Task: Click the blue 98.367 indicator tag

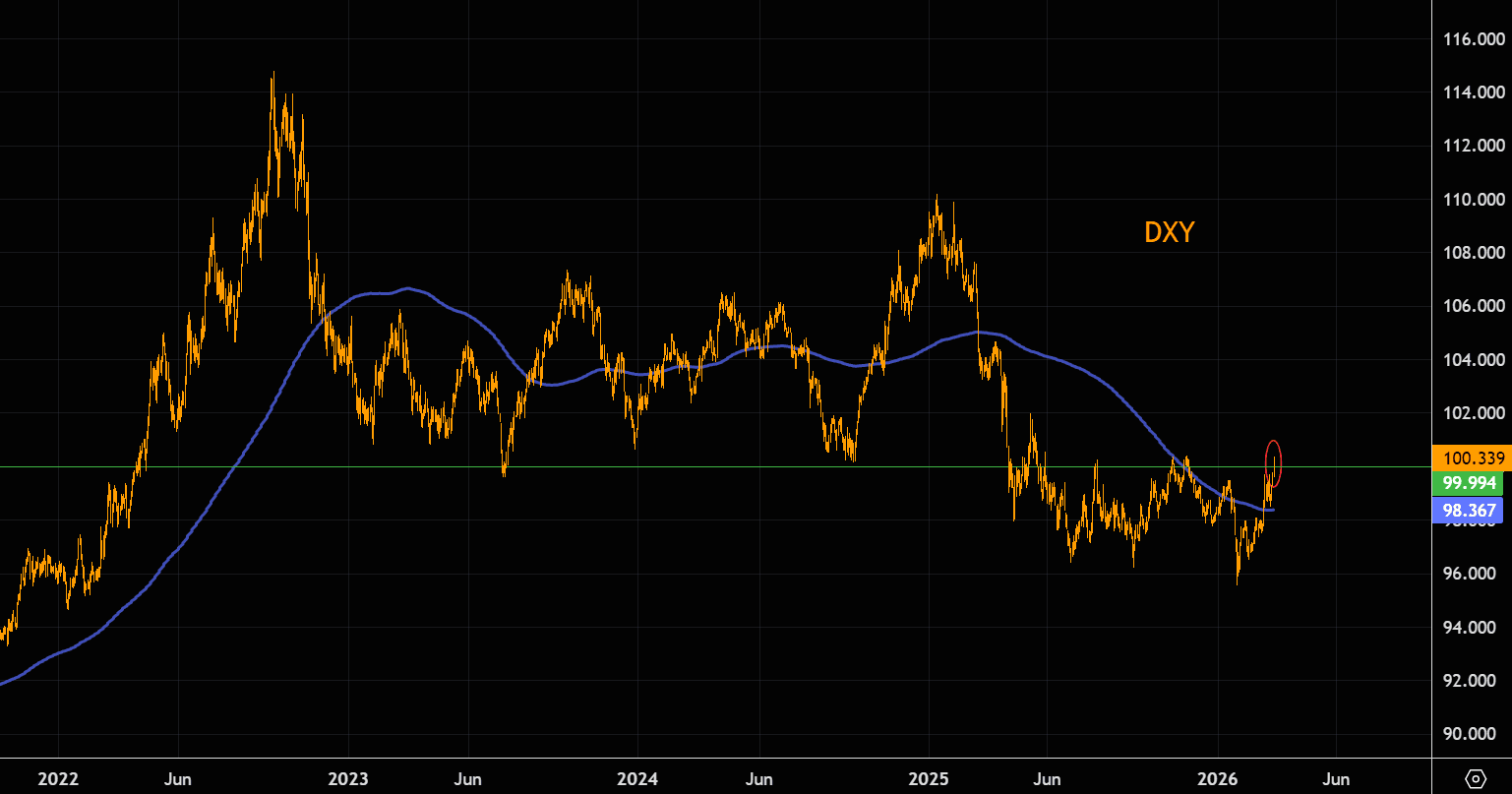Action: tap(1472, 510)
